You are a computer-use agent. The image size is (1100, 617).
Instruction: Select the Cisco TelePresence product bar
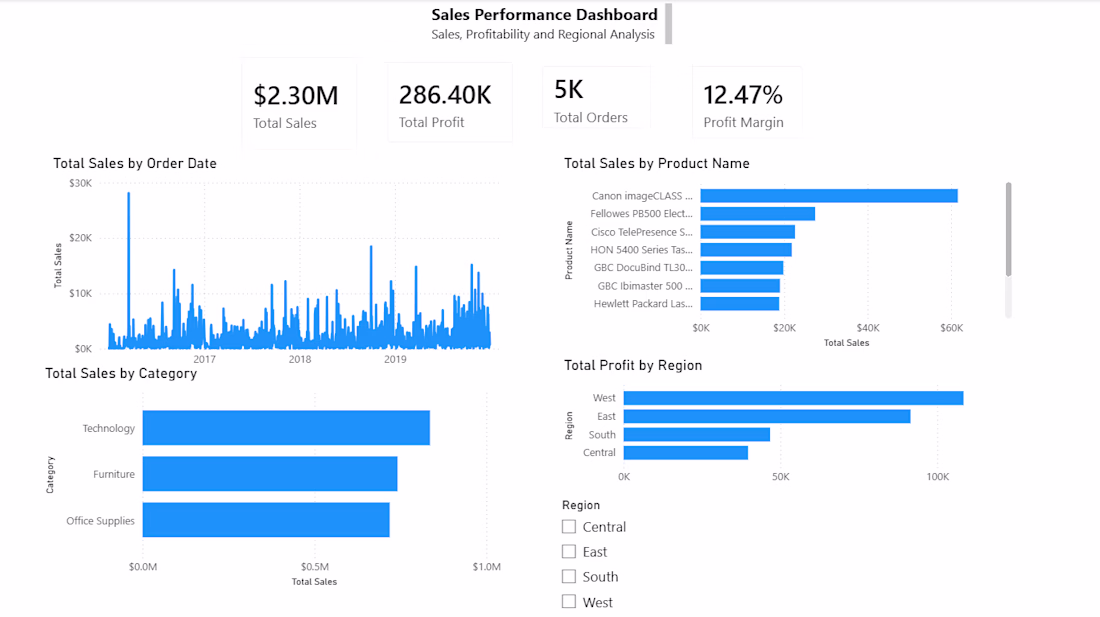pos(748,231)
